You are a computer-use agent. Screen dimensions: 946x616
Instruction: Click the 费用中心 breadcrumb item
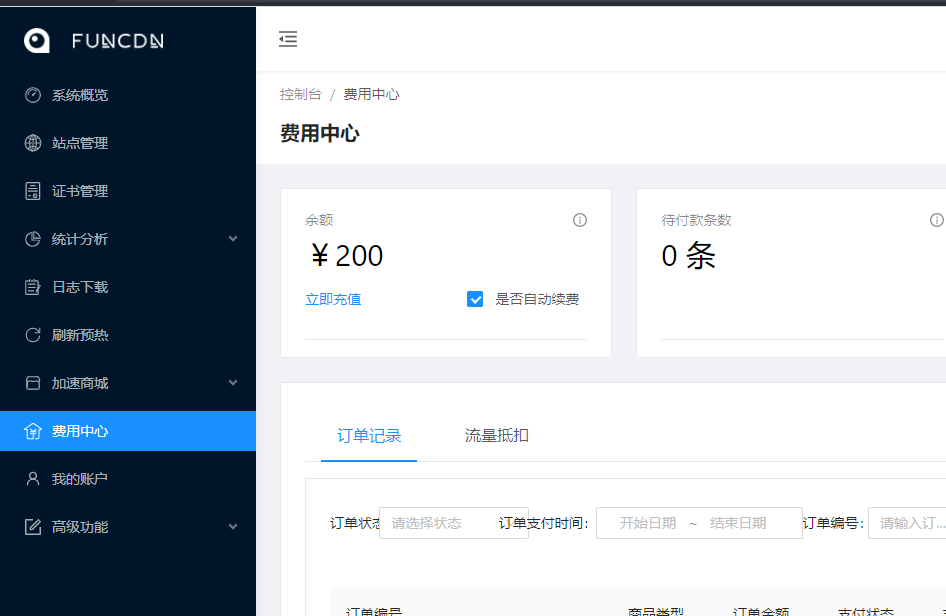click(371, 94)
